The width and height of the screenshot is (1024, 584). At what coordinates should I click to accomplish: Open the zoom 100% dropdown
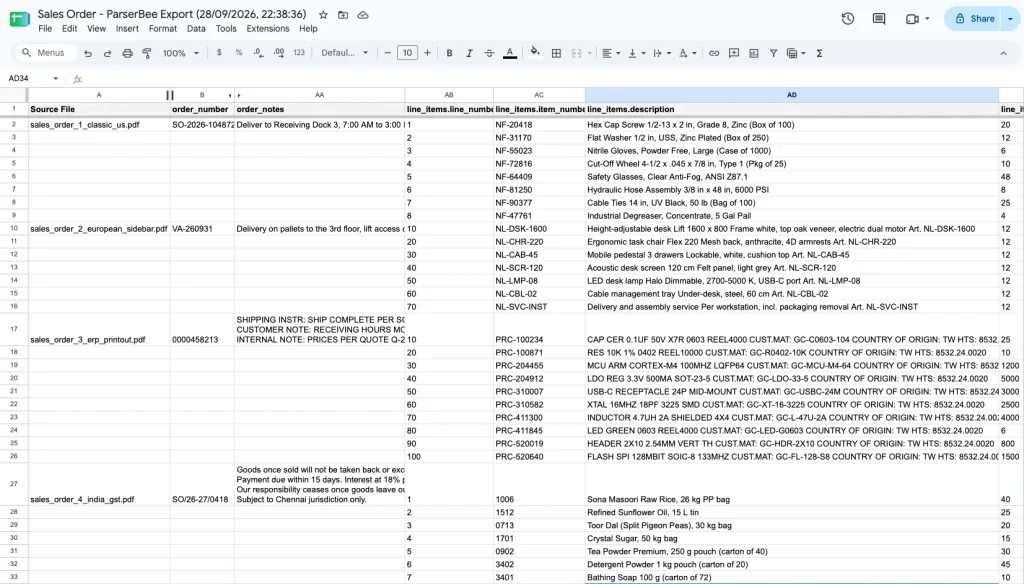[x=180, y=53]
